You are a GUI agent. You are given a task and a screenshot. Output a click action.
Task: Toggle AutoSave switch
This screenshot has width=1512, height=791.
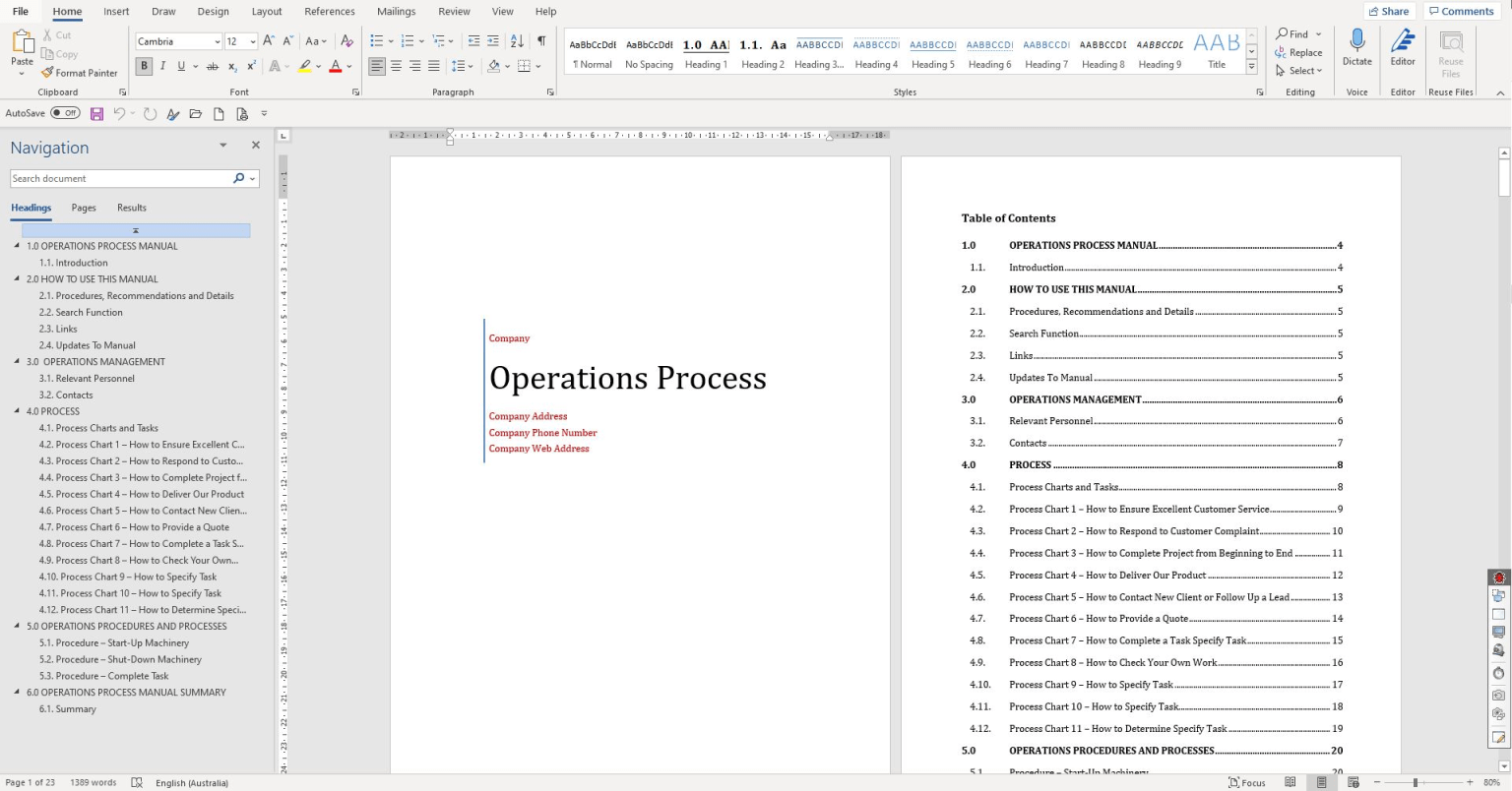[65, 113]
